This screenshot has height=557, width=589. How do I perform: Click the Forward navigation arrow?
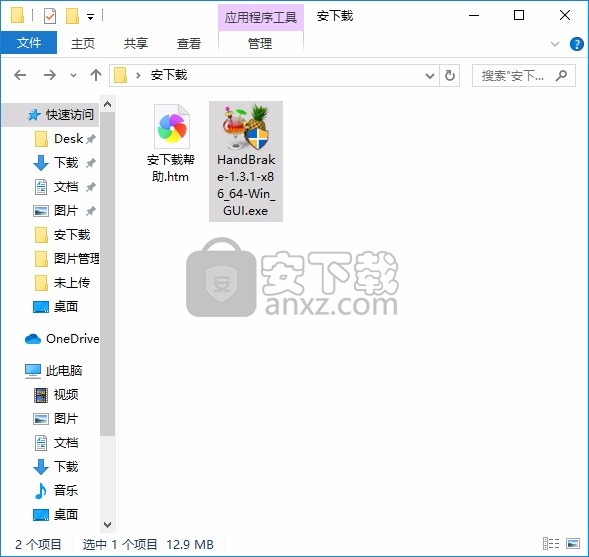(50, 75)
